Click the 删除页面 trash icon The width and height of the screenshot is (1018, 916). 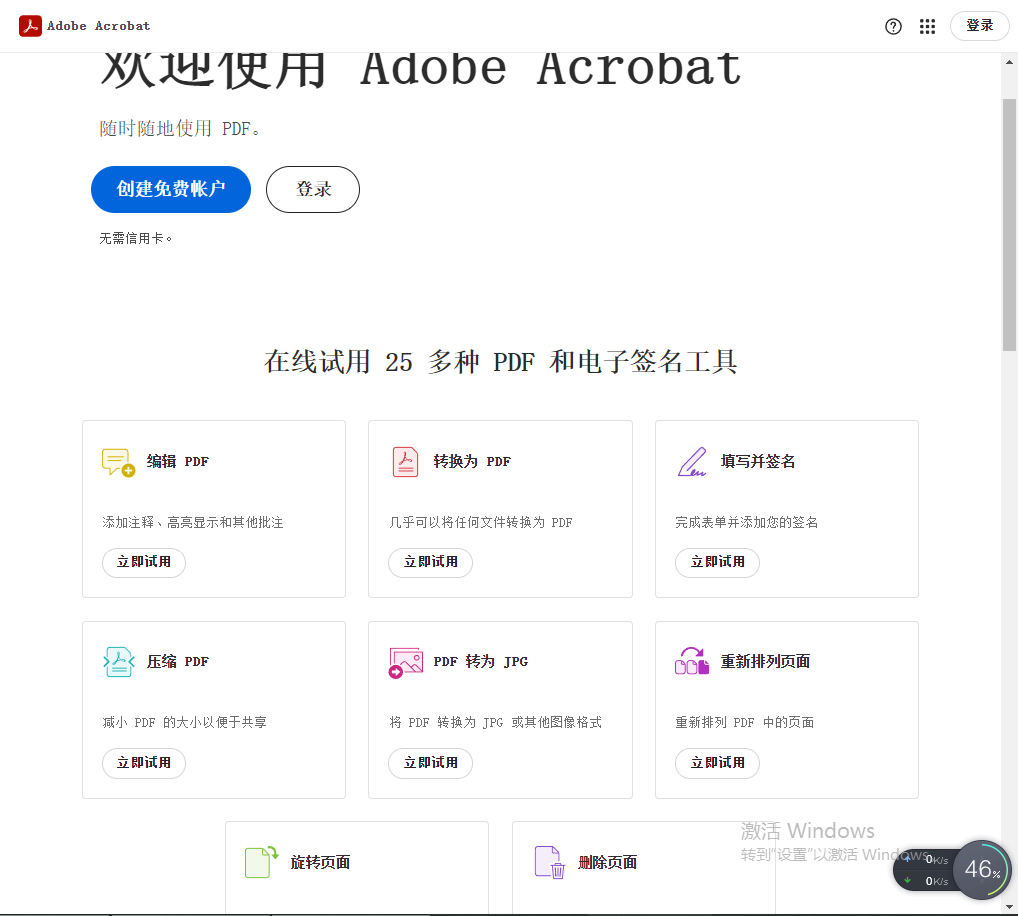[x=549, y=862]
